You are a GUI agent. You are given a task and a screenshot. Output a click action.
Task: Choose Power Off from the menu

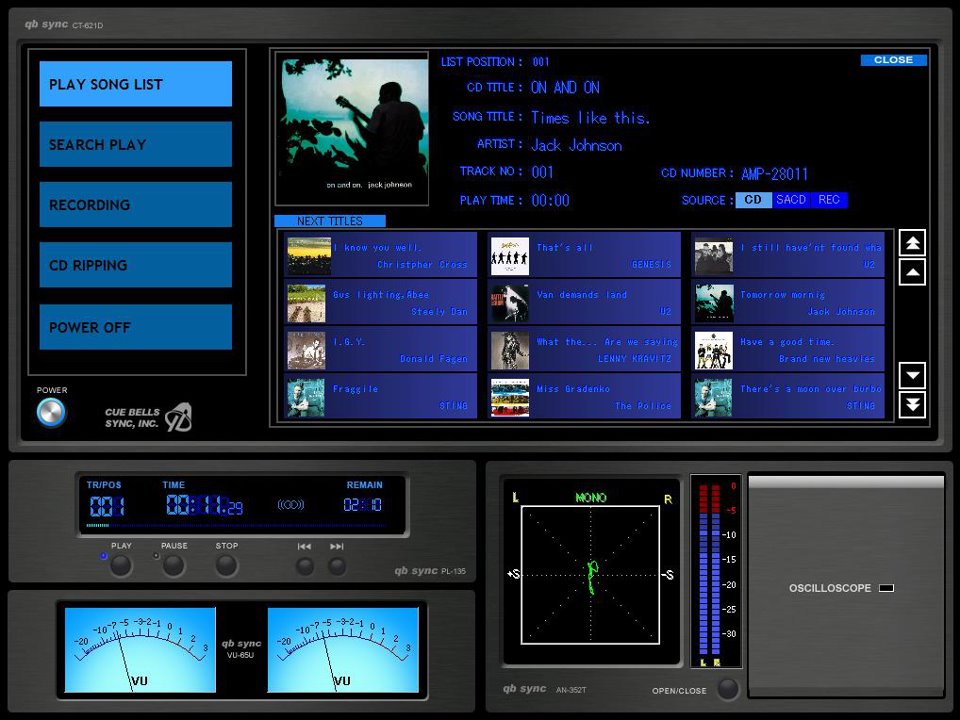tap(135, 327)
